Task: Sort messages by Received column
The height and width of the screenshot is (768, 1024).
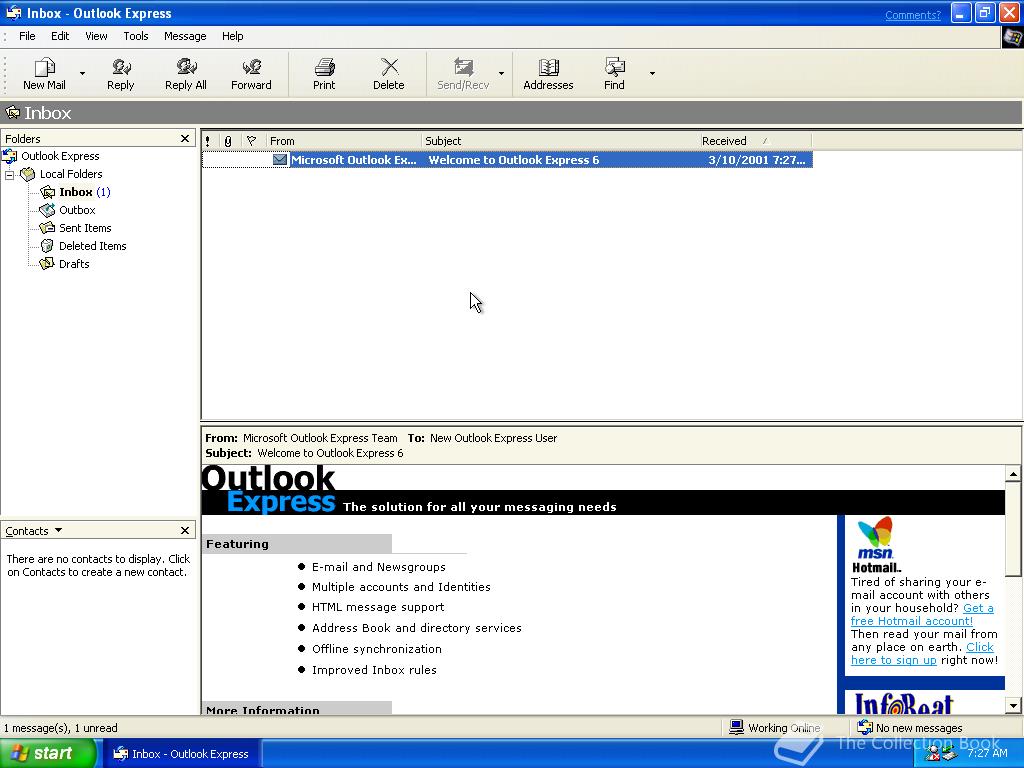Action: coord(755,140)
